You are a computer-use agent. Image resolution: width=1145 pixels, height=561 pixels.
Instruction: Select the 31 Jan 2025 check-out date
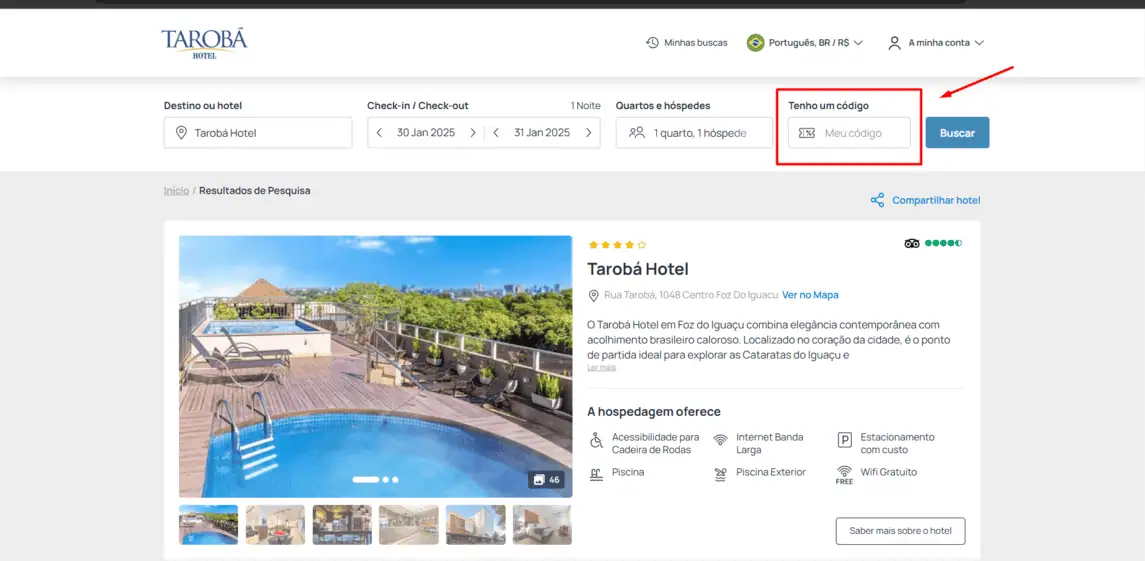(x=542, y=133)
